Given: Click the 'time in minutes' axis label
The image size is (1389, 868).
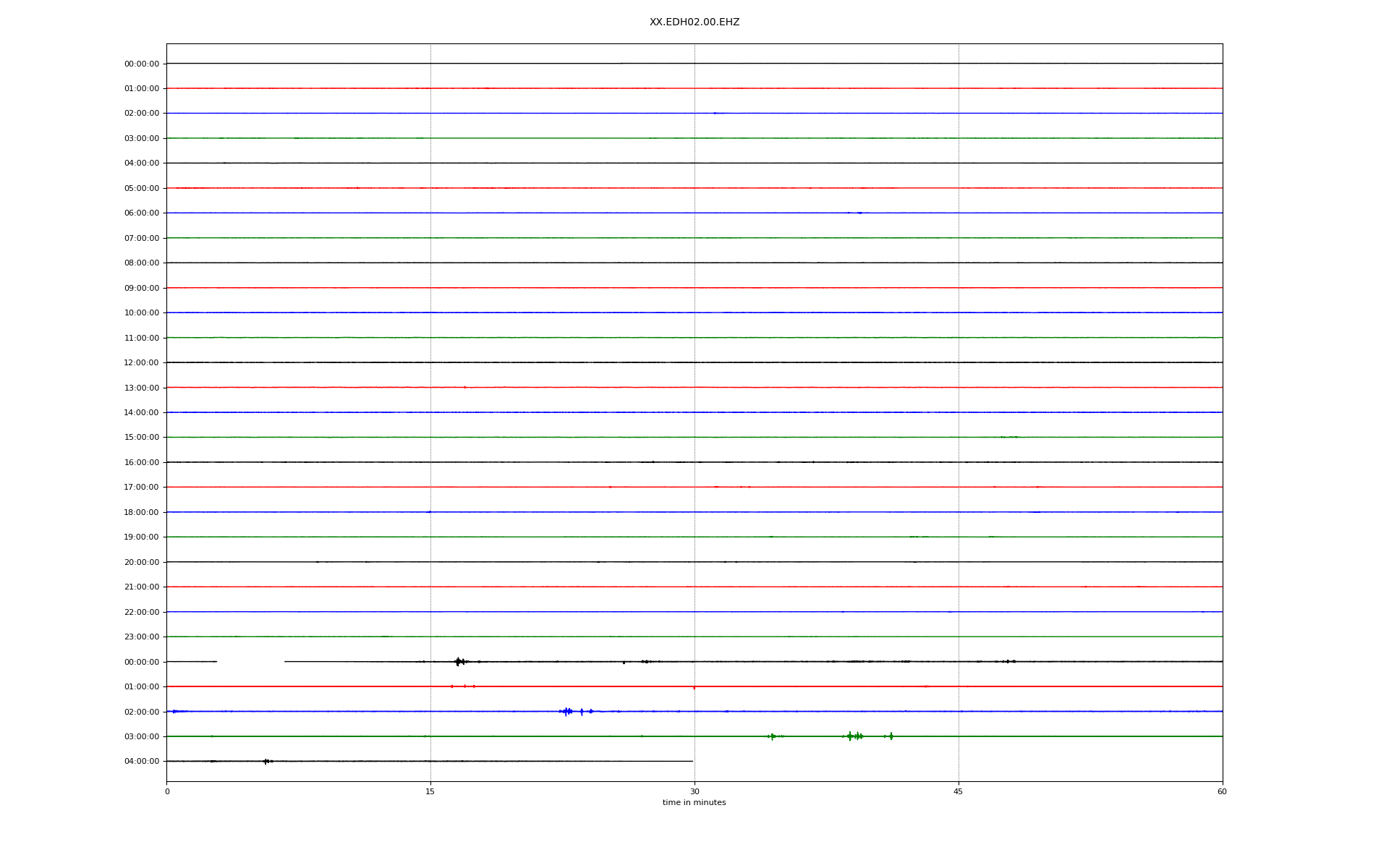Looking at the screenshot, I should pyautogui.click(x=694, y=803).
